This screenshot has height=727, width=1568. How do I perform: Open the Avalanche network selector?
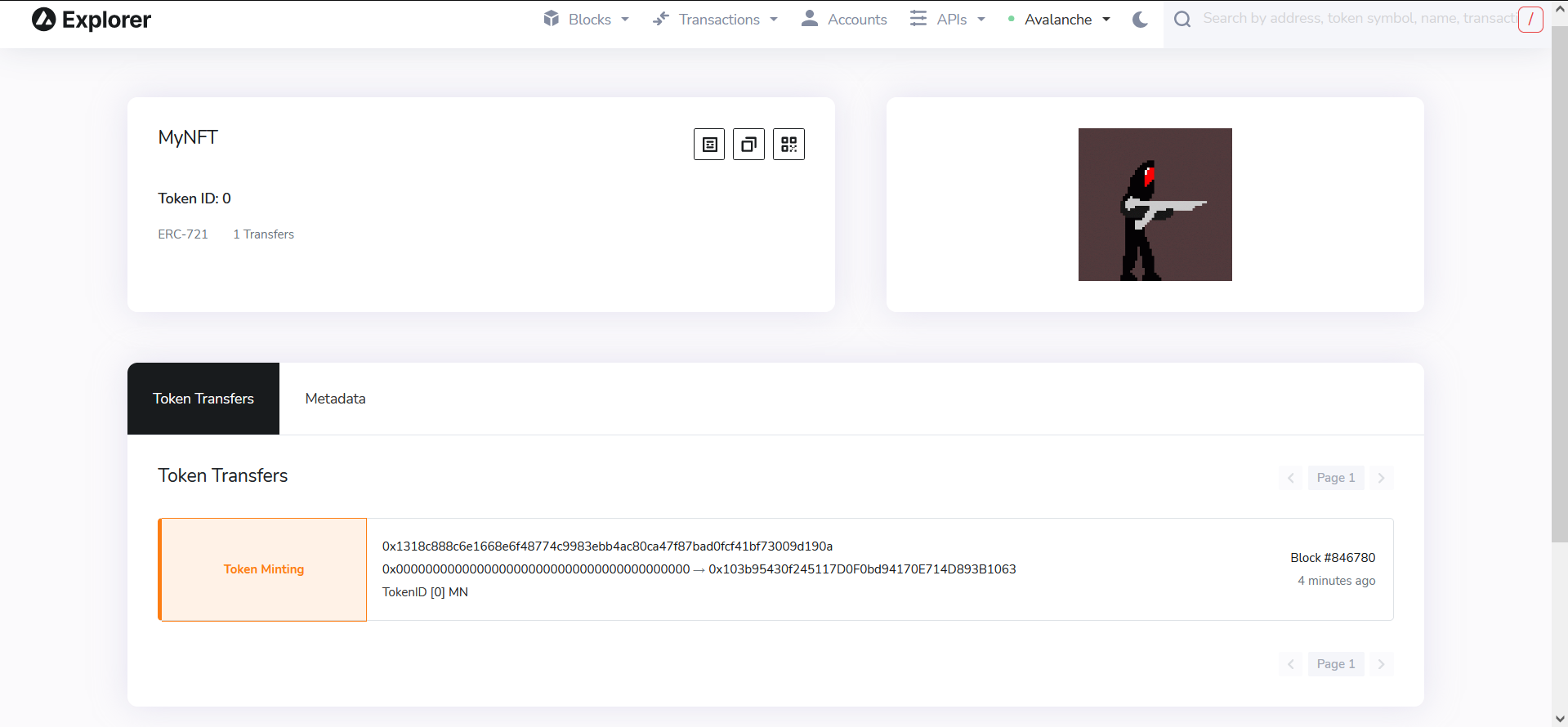pos(1060,20)
